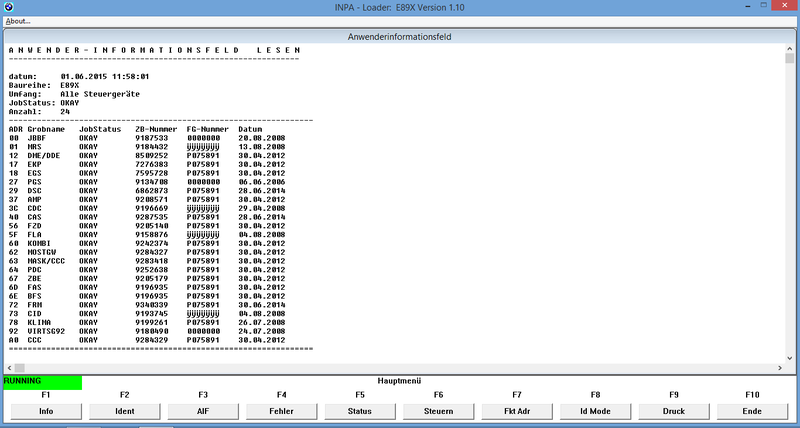The width and height of the screenshot is (800, 428).
Task: Click the F3 AIF button
Action: [x=203, y=411]
